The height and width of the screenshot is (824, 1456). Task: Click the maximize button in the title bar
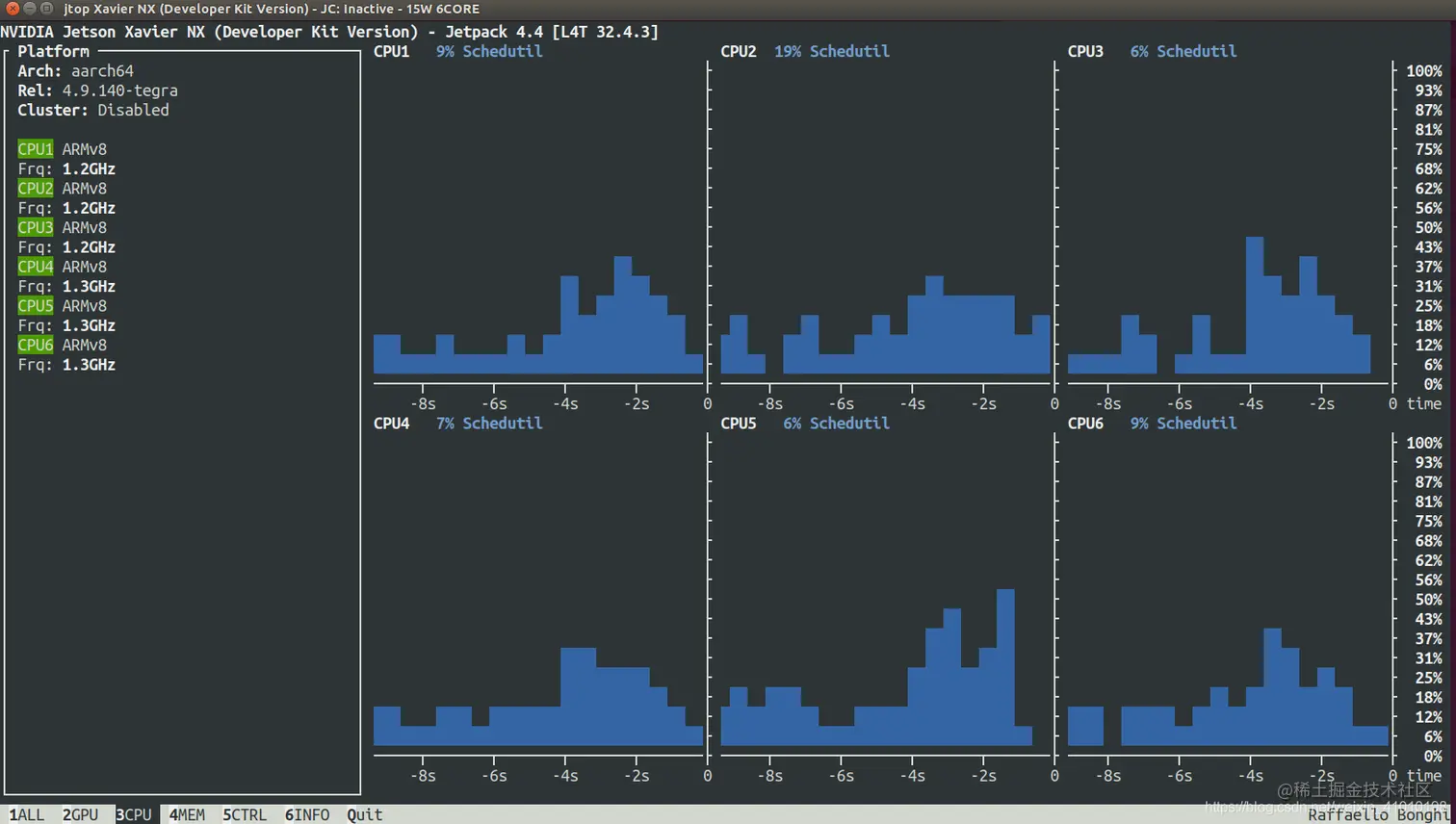46,9
